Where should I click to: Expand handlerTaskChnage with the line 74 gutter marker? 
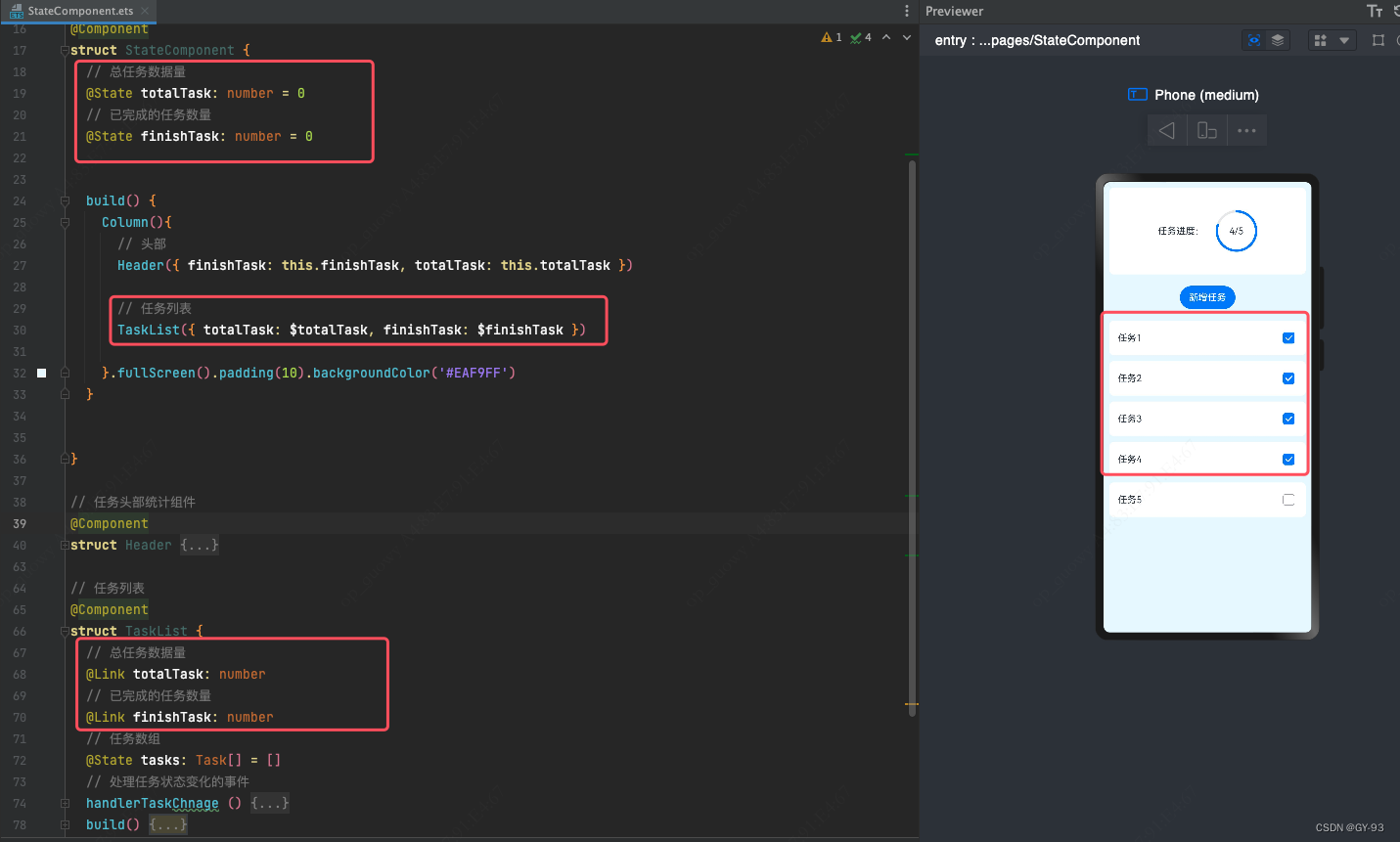point(65,803)
